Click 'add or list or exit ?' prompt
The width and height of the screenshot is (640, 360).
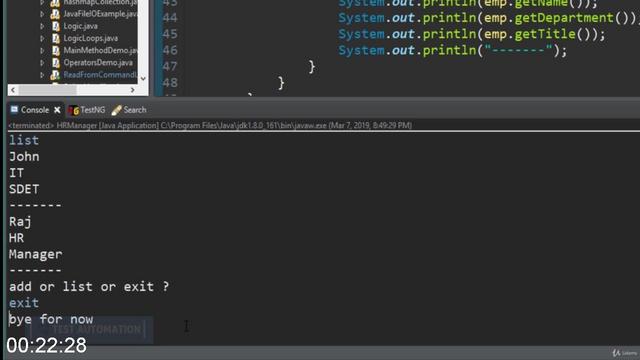coord(89,287)
